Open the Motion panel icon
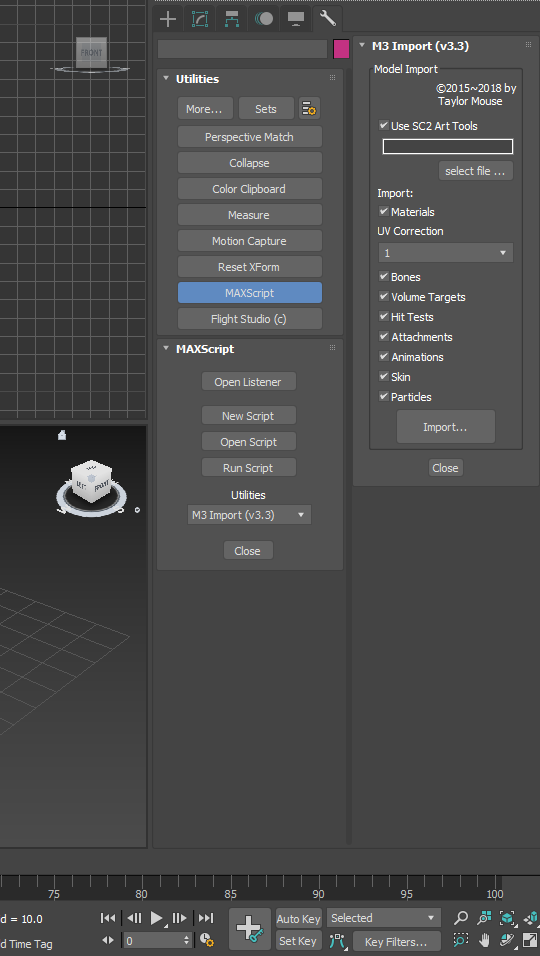The image size is (540, 956). 264,19
